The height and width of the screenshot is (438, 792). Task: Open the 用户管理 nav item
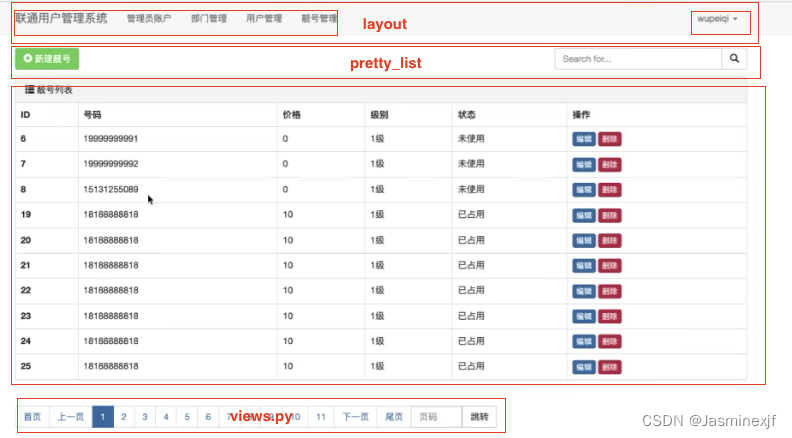264,19
